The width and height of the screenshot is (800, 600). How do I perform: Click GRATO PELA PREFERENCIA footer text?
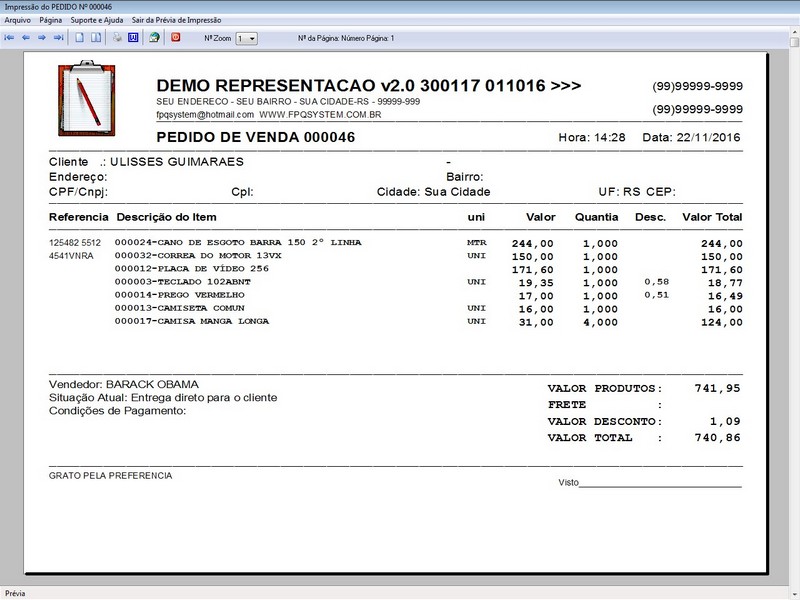(111, 476)
